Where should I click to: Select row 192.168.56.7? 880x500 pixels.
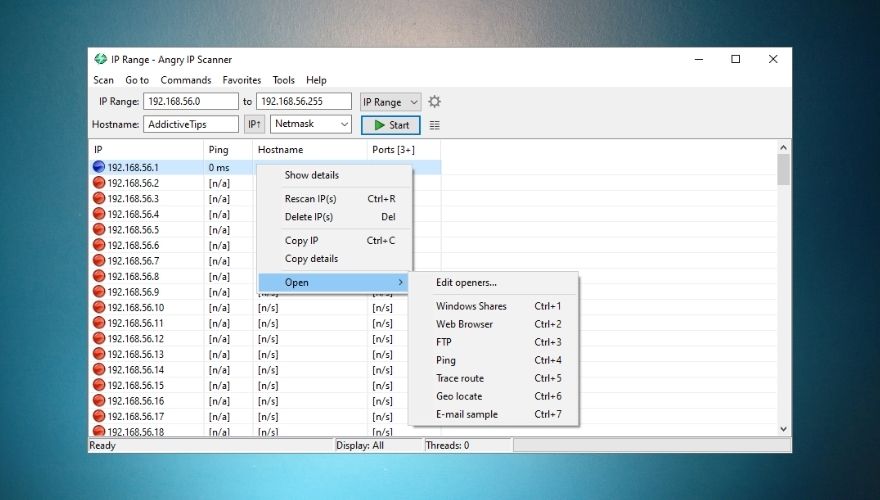(133, 261)
